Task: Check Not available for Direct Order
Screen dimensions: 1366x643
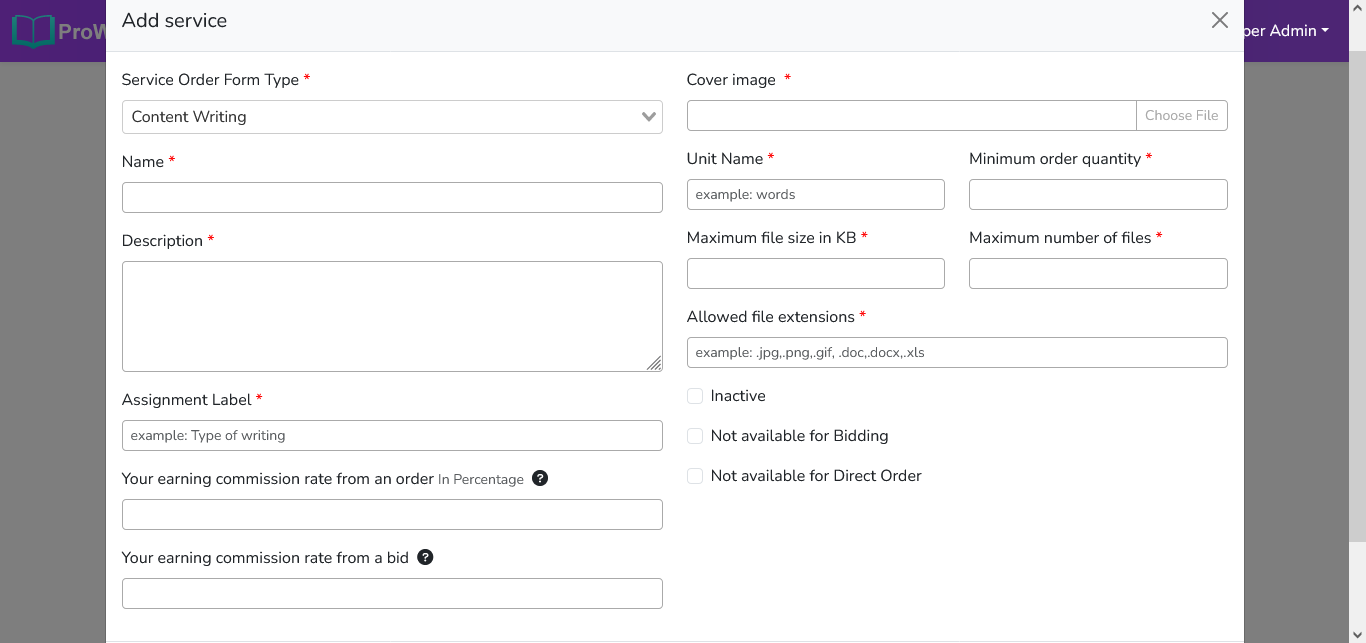Action: [x=695, y=476]
